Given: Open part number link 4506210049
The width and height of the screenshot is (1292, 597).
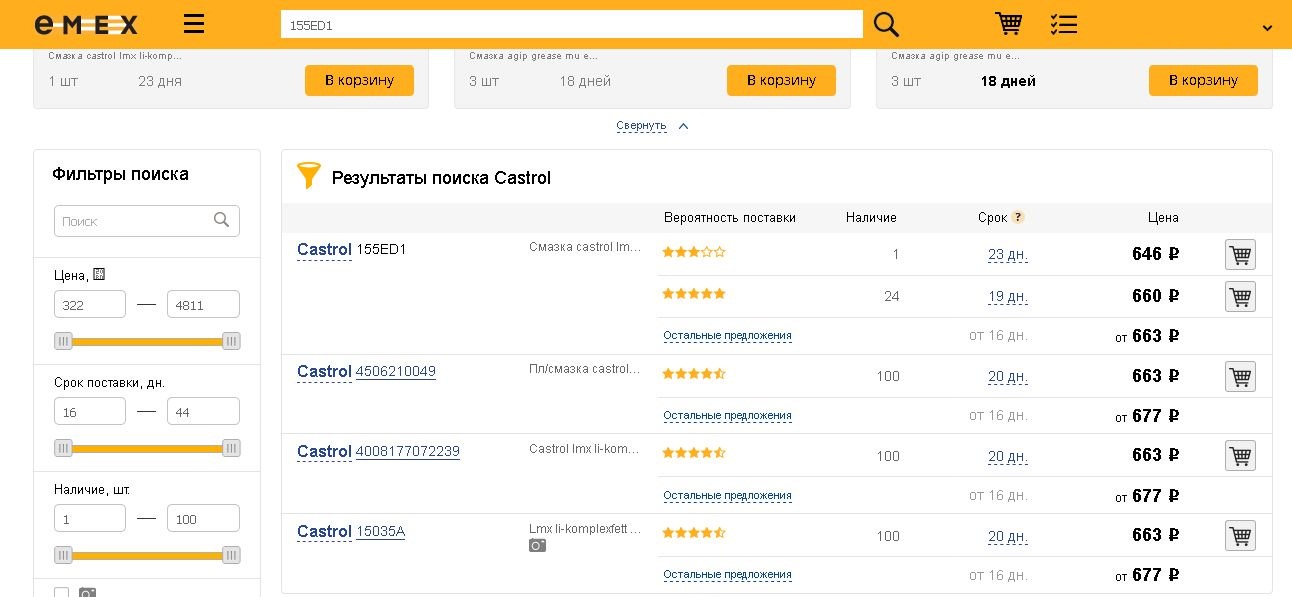Looking at the screenshot, I should pos(396,371).
